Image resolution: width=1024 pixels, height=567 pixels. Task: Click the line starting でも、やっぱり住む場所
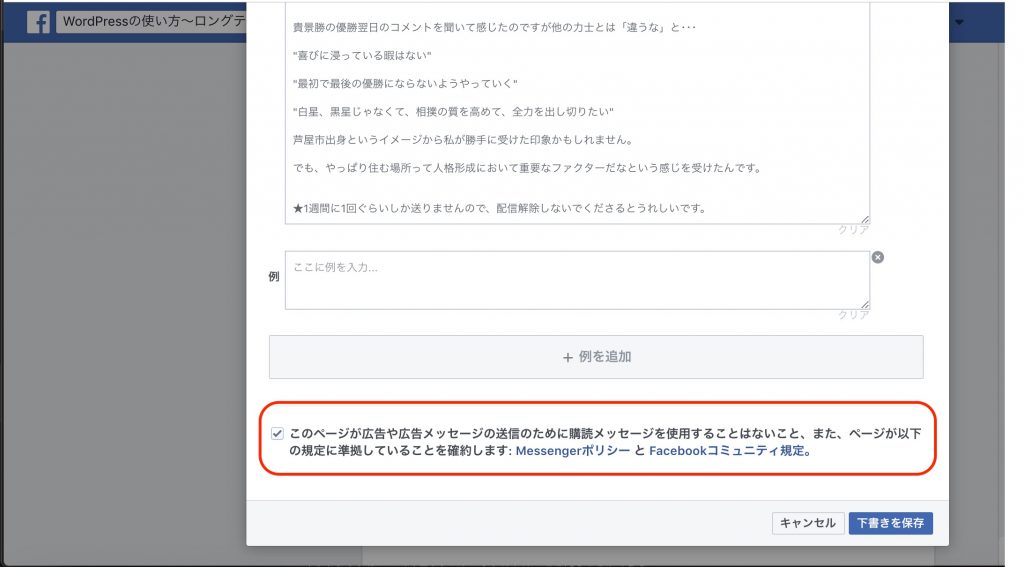[x=528, y=168]
